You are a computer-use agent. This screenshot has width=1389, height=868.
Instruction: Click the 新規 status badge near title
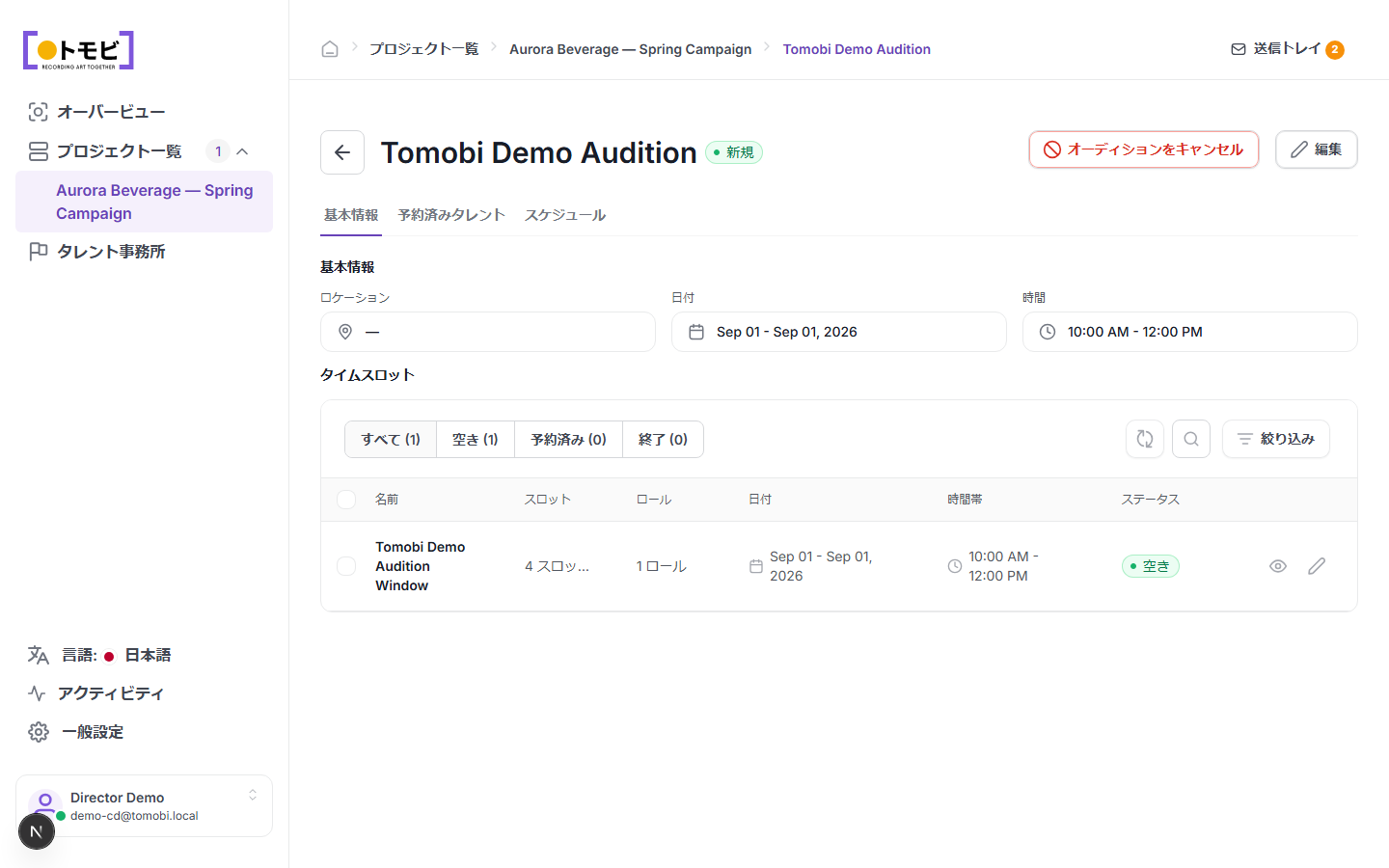734,152
